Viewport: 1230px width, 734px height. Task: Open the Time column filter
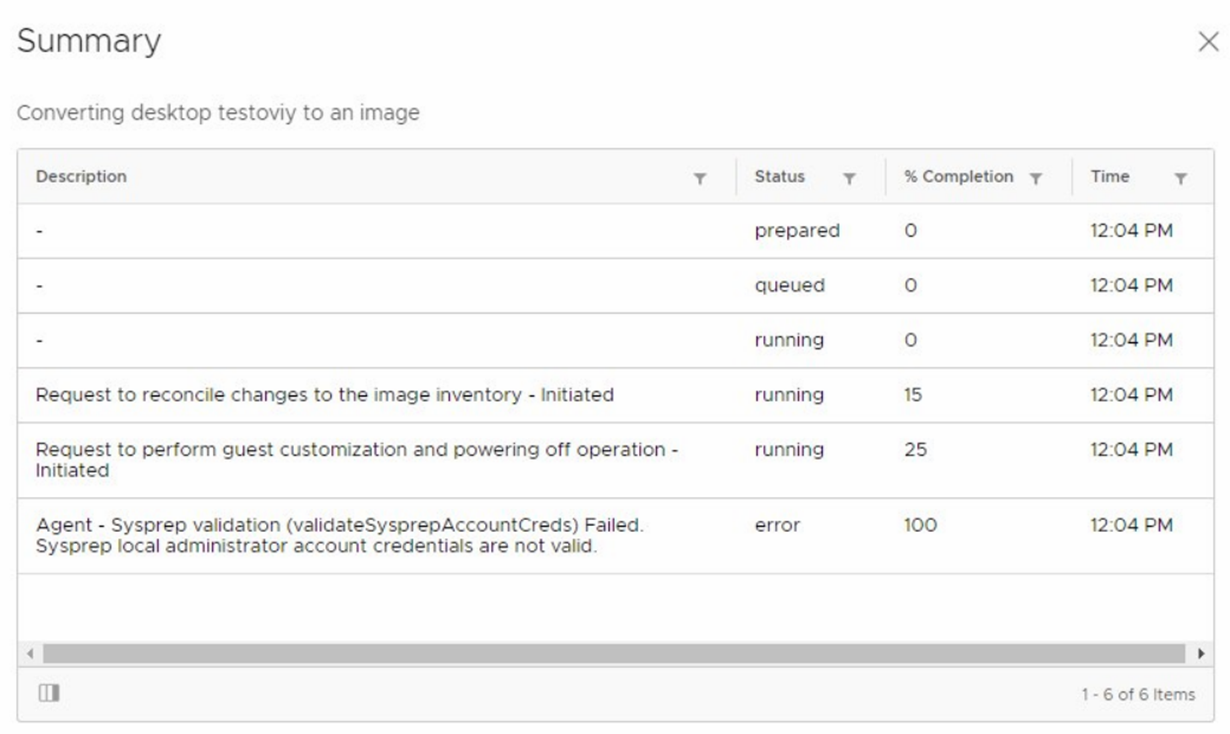click(x=1181, y=178)
